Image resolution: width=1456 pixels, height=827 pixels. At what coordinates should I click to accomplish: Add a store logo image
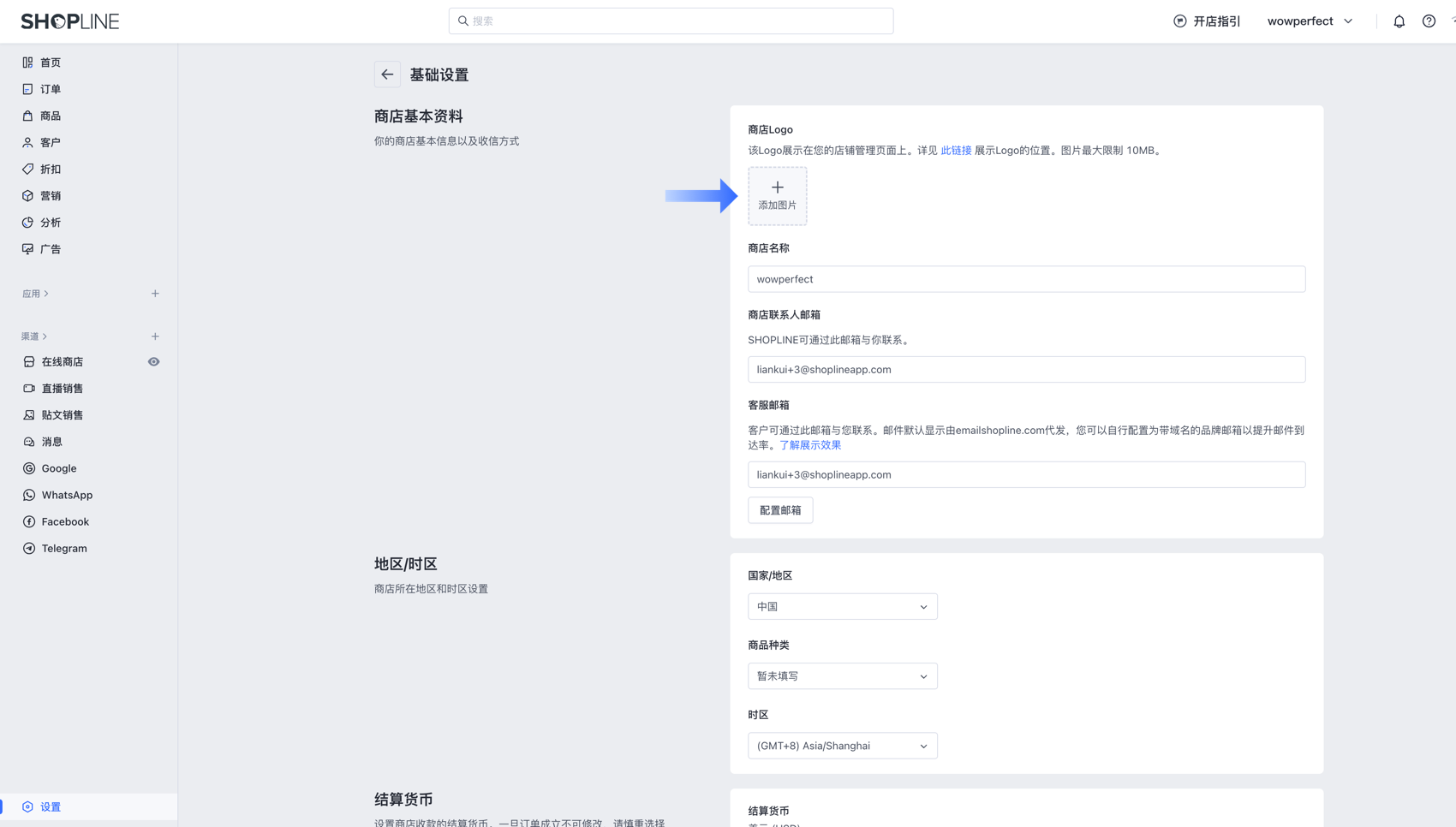(777, 196)
